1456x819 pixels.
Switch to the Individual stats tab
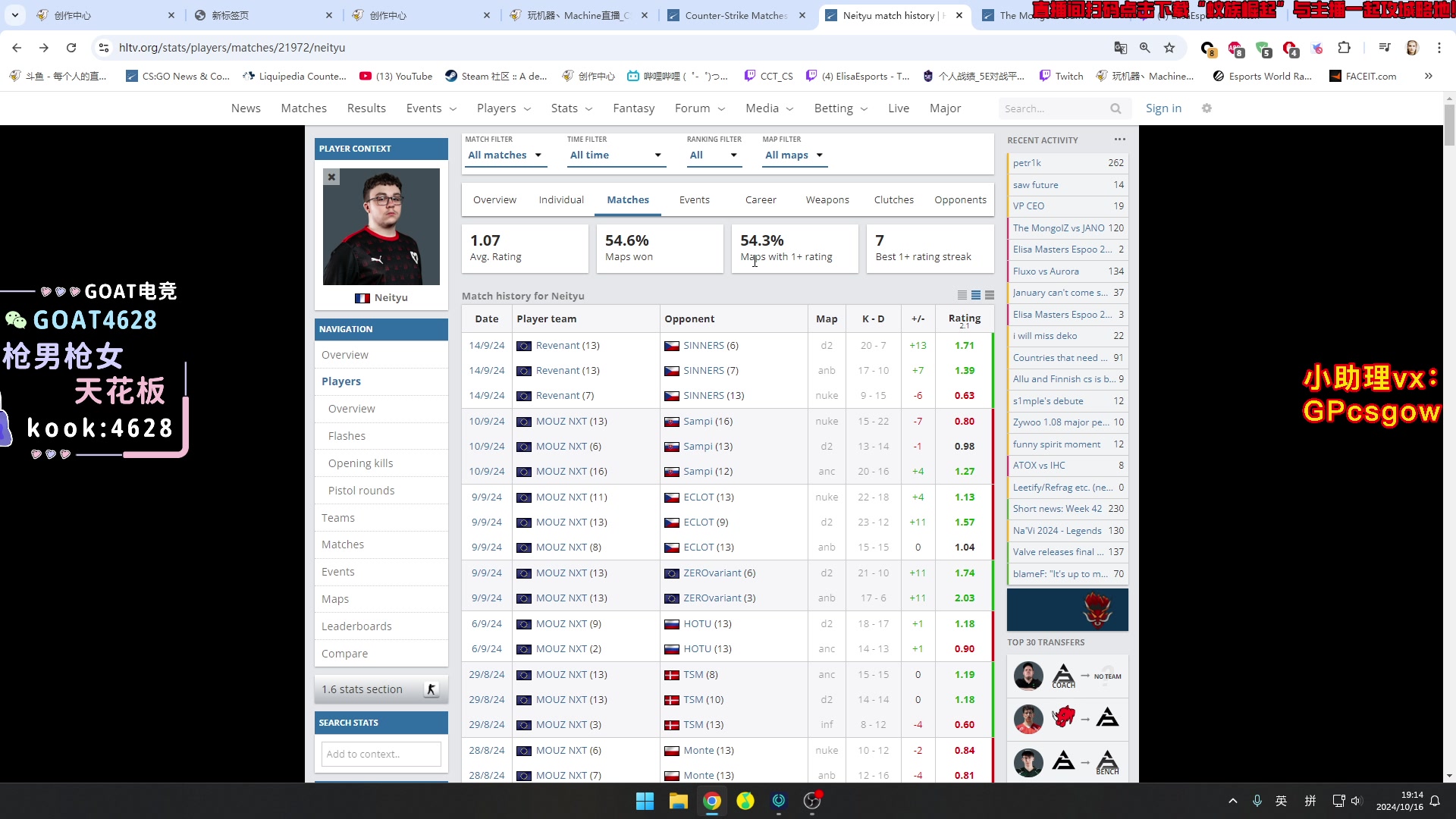(561, 199)
